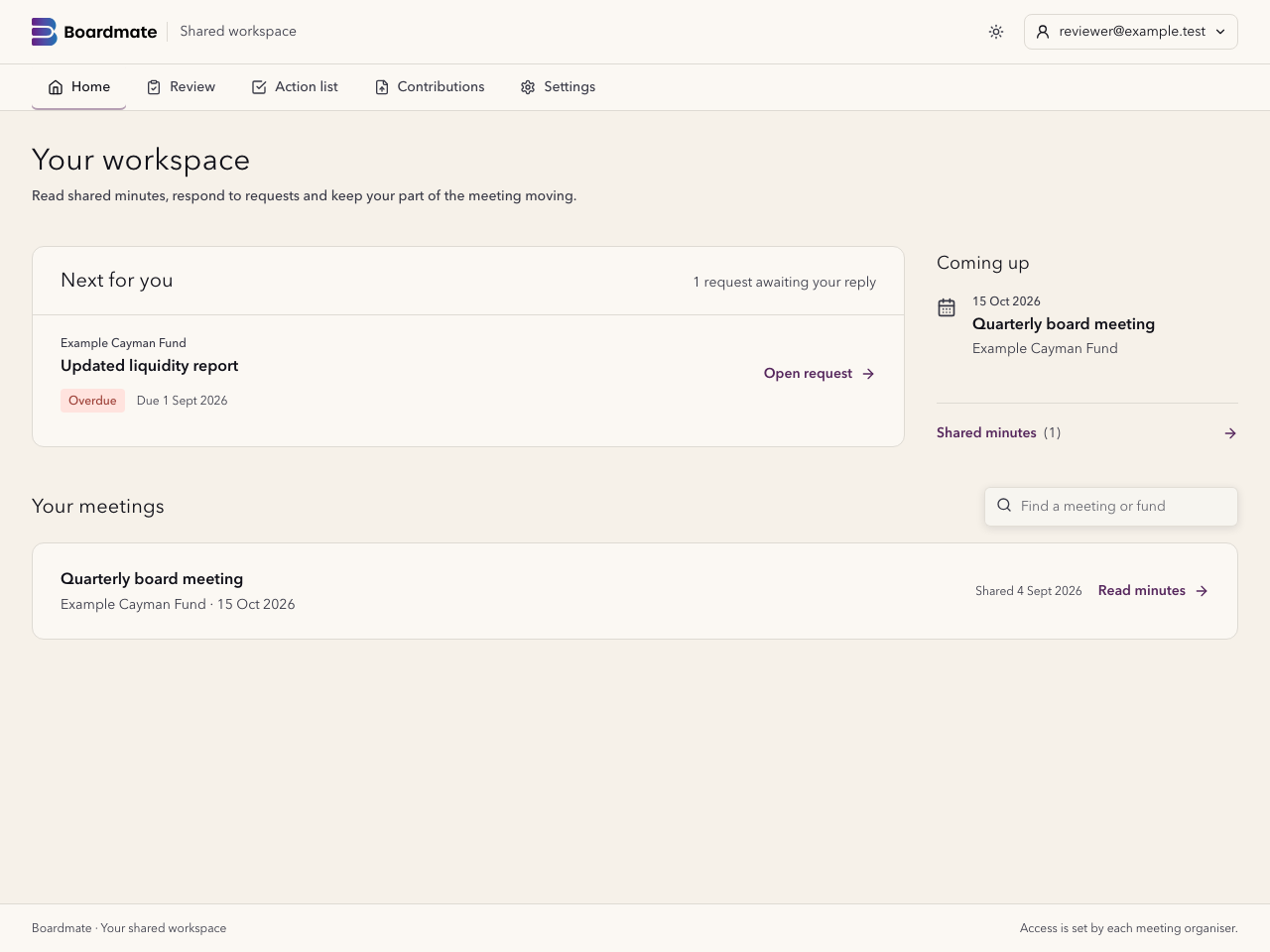The image size is (1270, 952).
Task: Click 1 request awaiting your reply text
Action: (x=785, y=282)
